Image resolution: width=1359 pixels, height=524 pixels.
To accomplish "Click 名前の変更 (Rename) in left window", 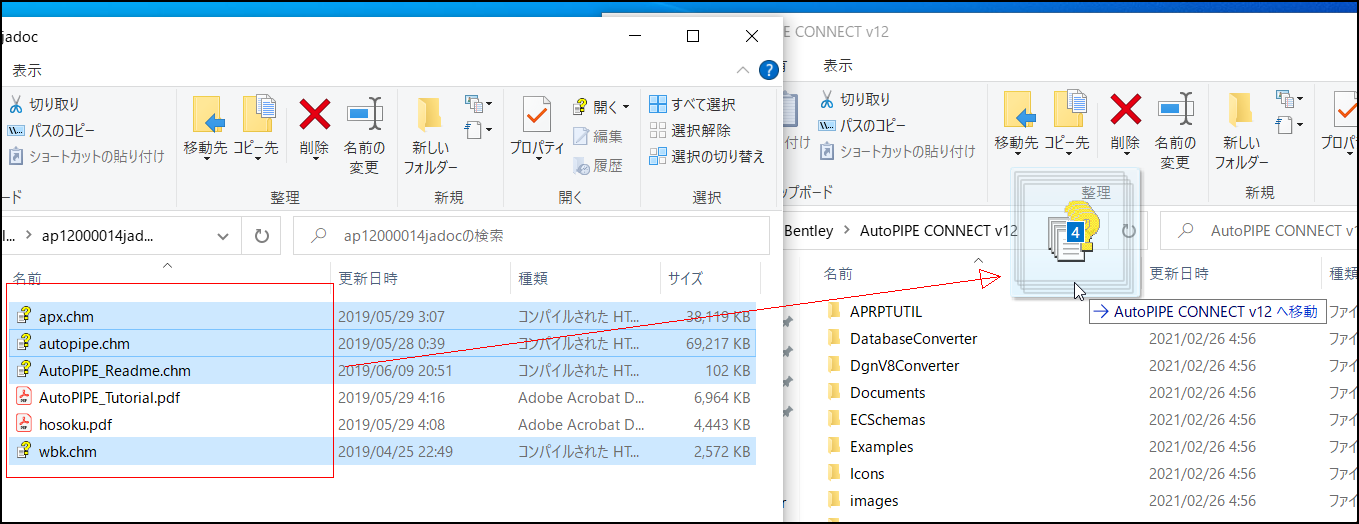I will coord(364,135).
